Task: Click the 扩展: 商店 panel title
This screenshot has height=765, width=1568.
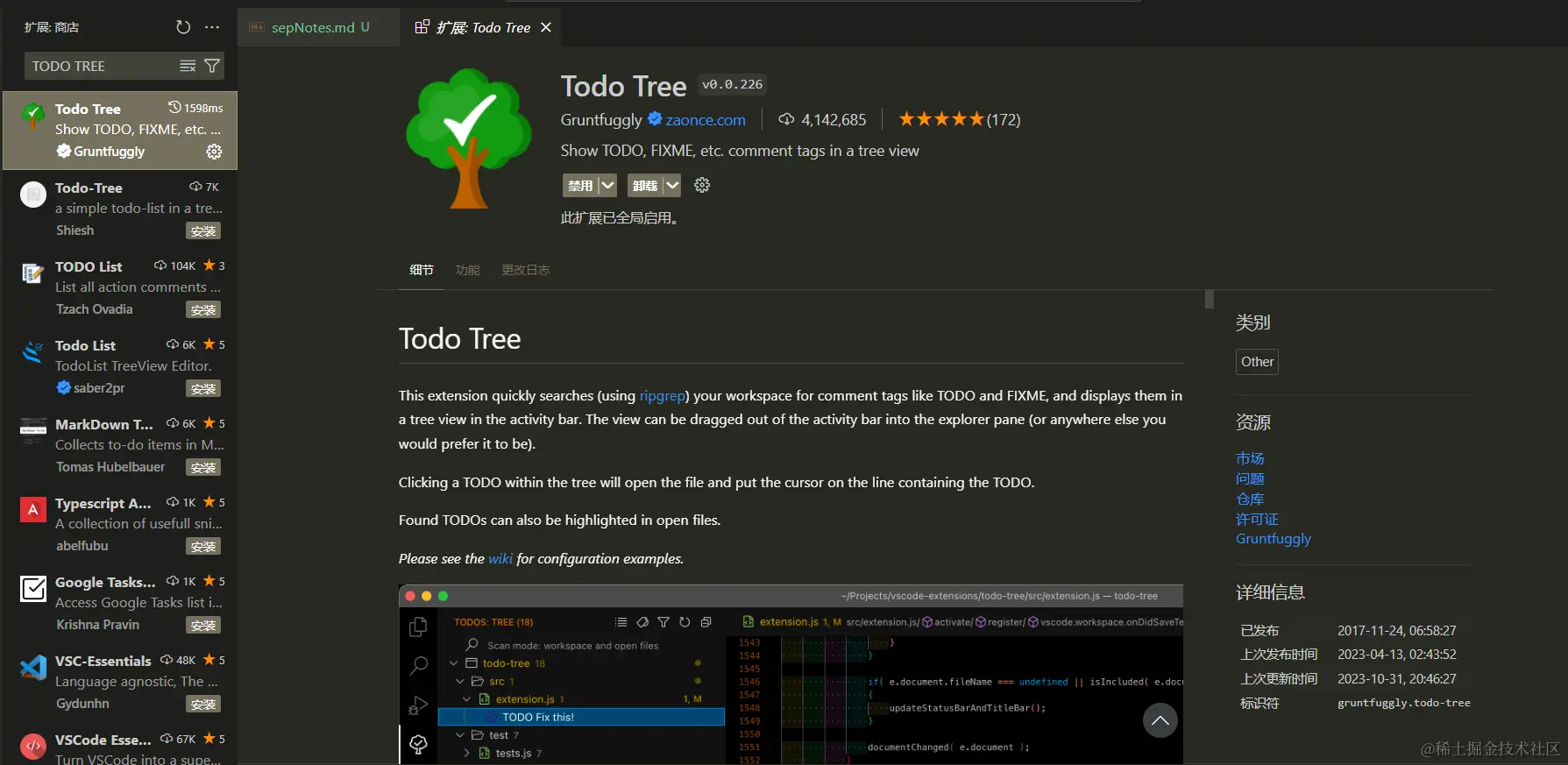Action: pyautogui.click(x=52, y=27)
